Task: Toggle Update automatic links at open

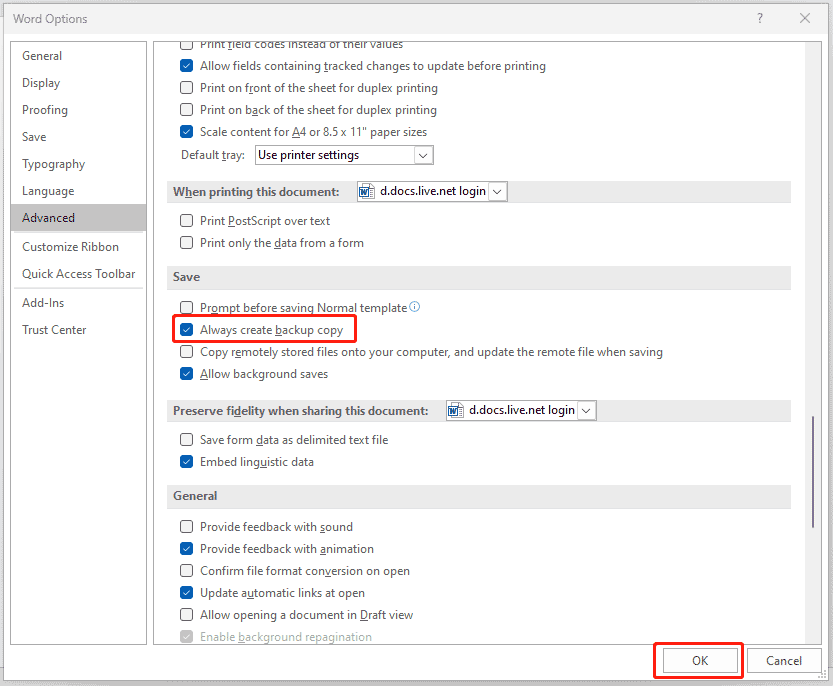Action: [186, 592]
